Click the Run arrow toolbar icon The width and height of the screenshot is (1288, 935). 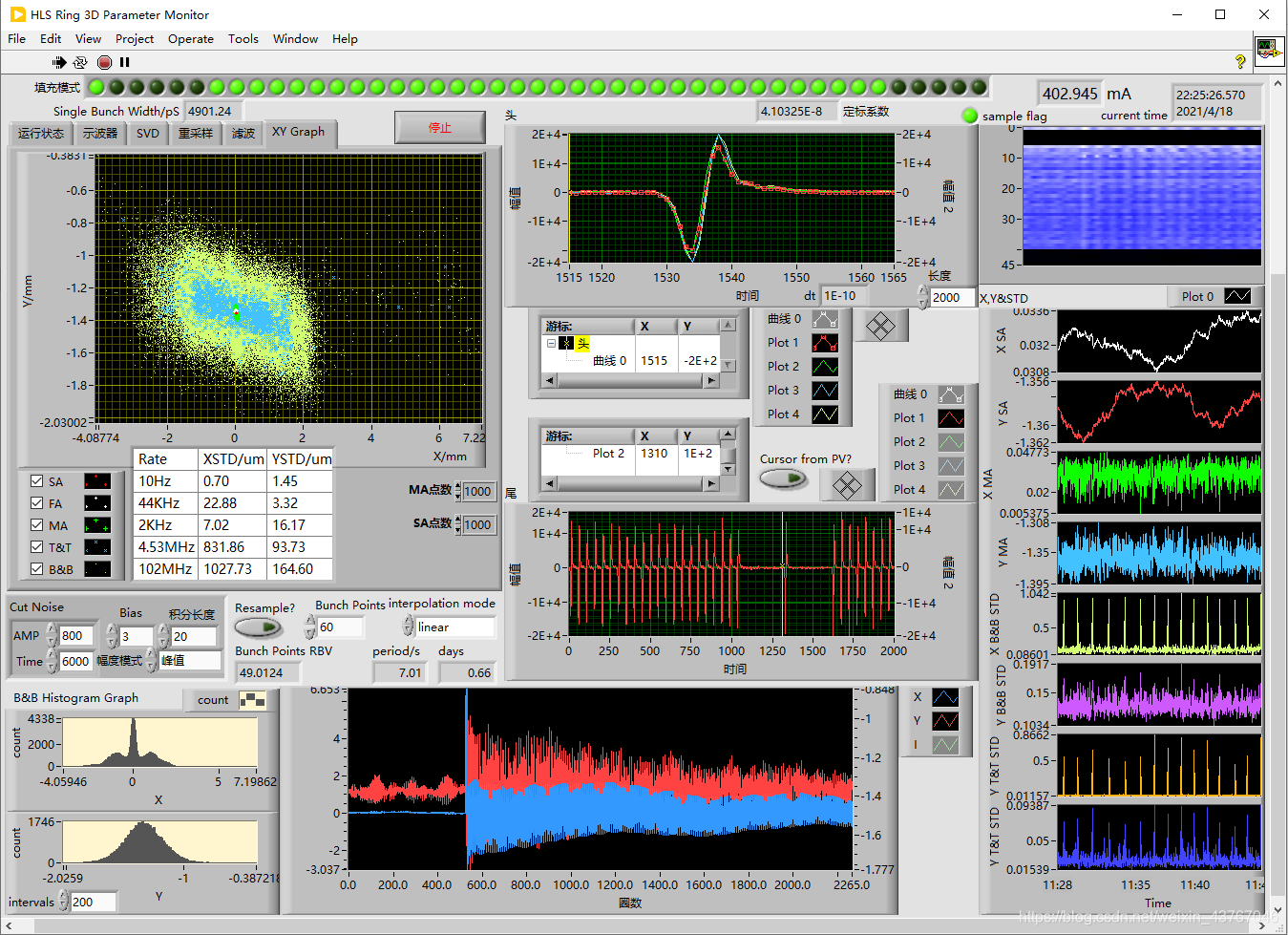click(x=59, y=62)
